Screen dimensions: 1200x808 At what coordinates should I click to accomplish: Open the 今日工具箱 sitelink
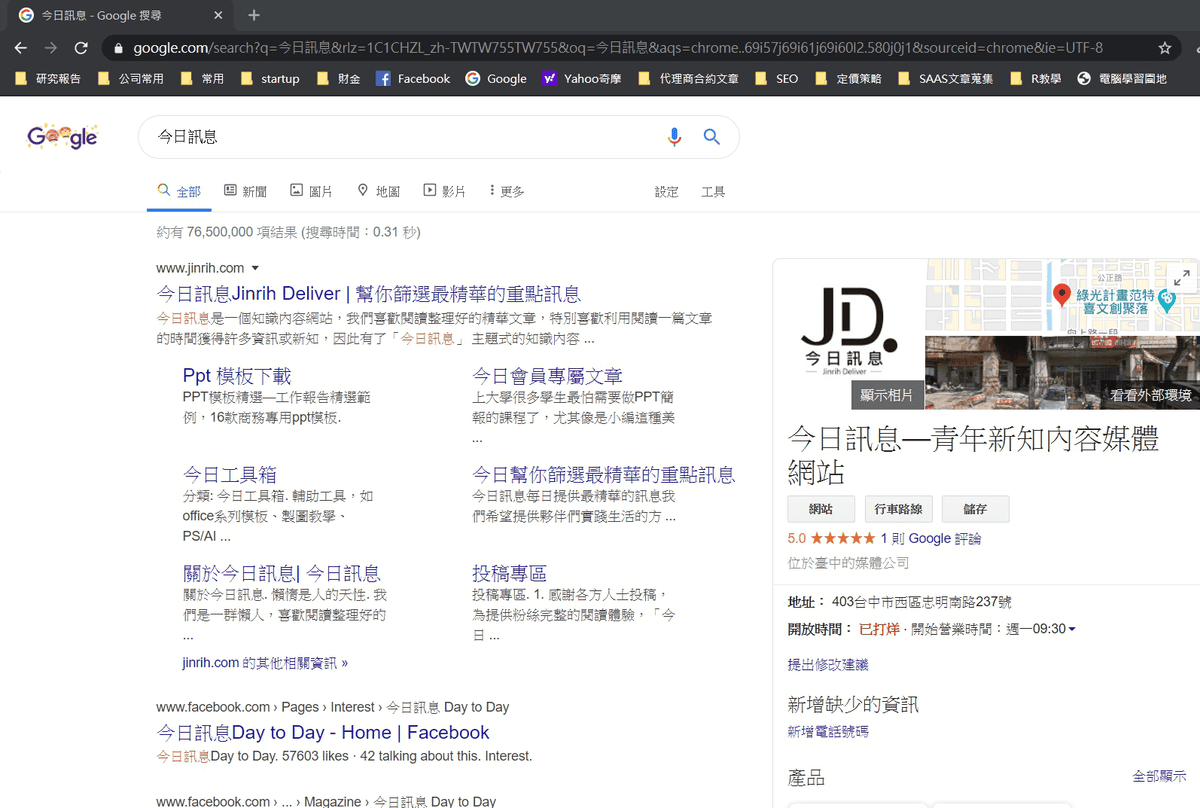click(x=230, y=474)
